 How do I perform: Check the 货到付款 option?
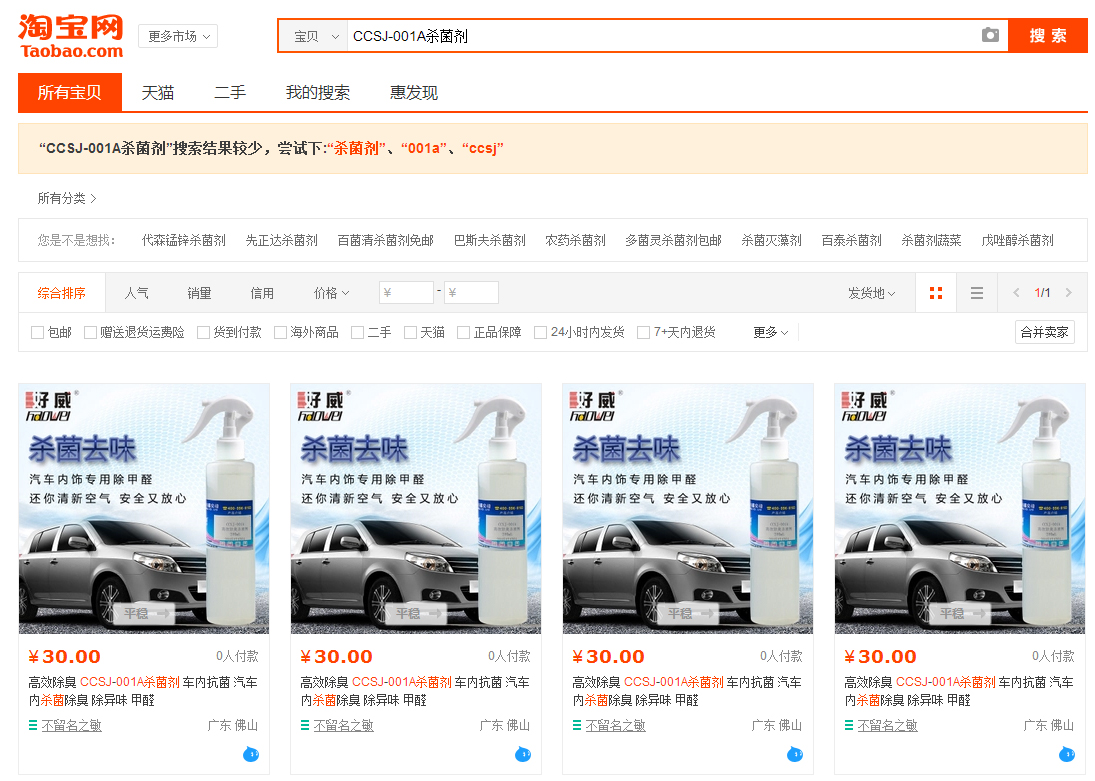pos(203,333)
